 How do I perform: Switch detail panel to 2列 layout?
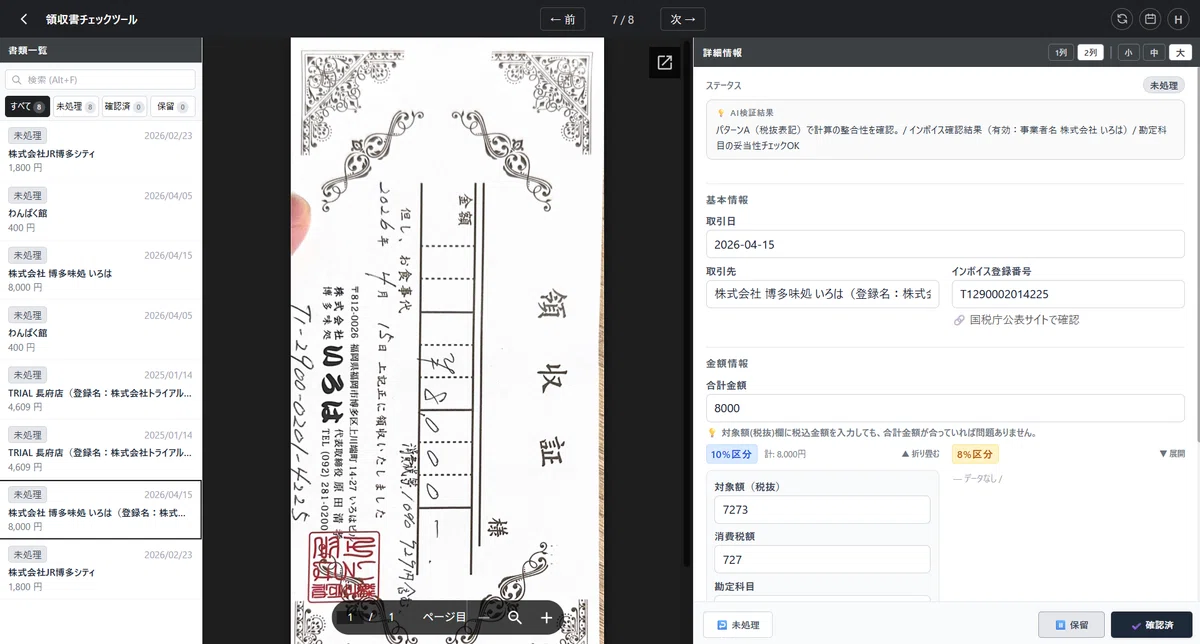[1090, 53]
